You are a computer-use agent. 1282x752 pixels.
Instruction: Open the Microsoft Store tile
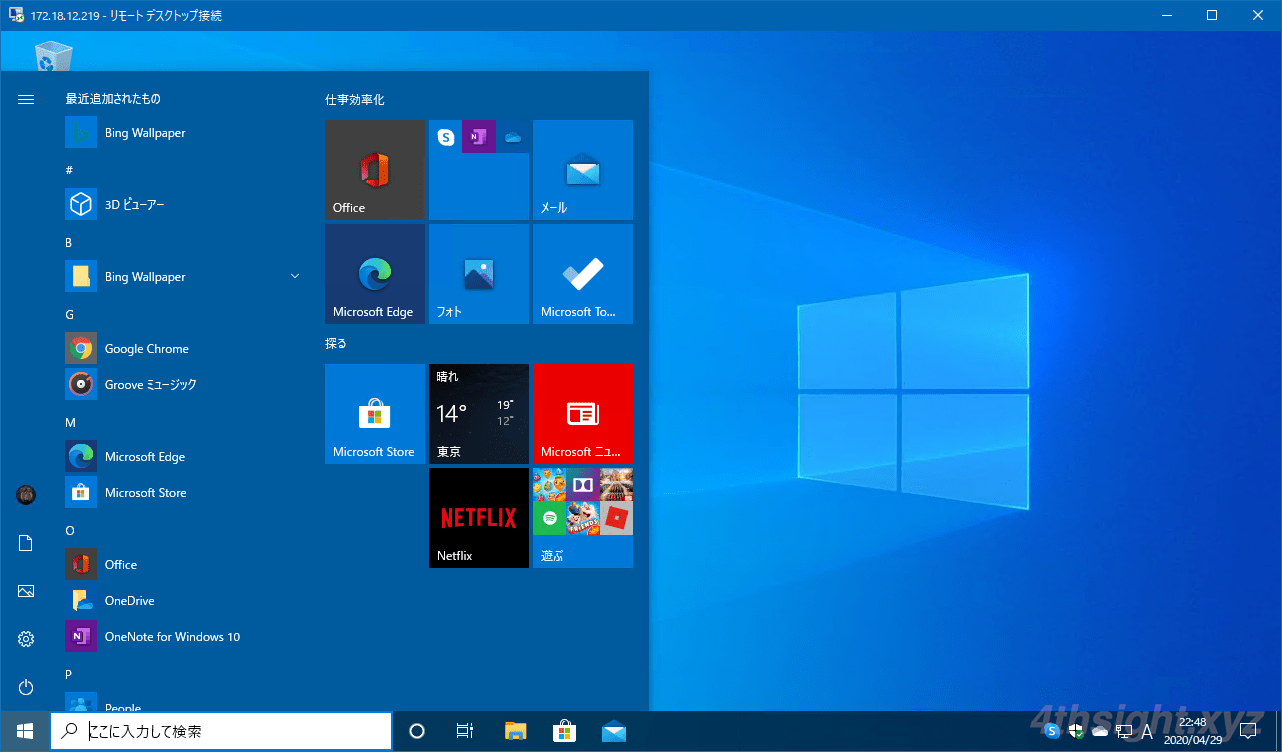(375, 414)
